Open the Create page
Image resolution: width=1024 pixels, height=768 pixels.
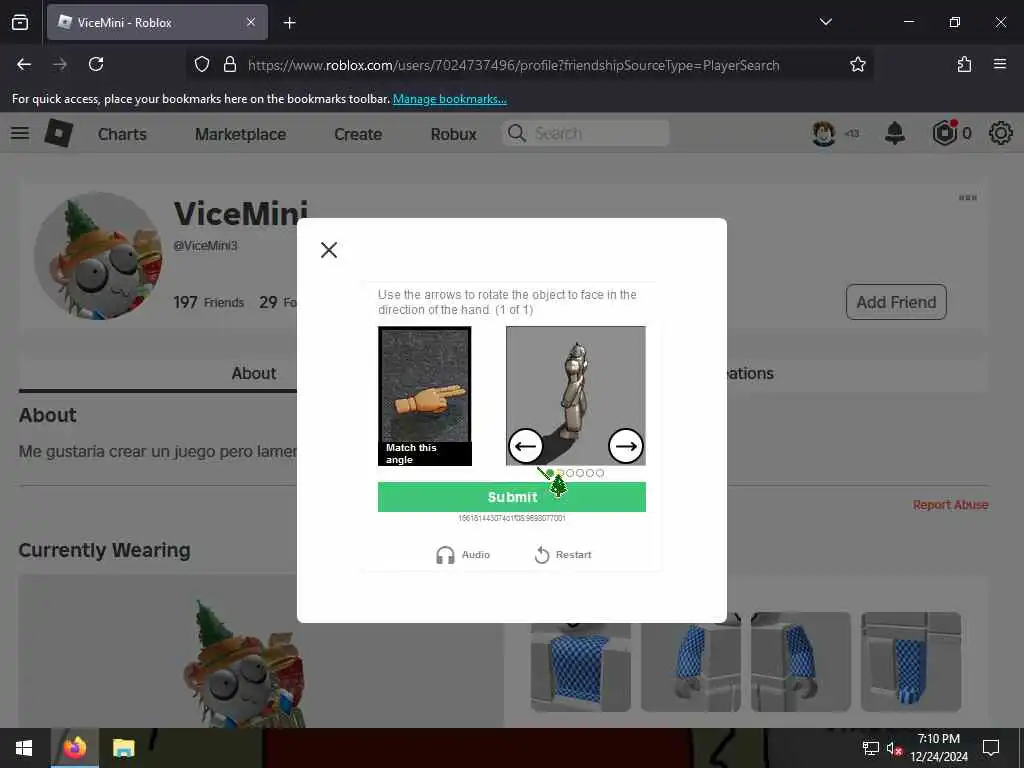pos(358,134)
